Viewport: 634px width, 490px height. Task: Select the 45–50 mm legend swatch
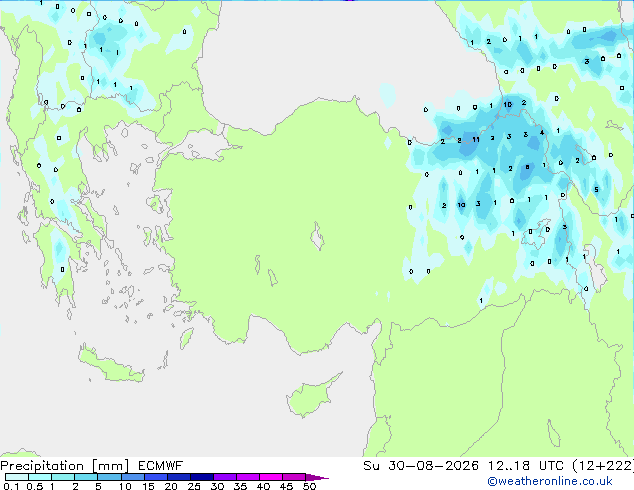point(294,477)
